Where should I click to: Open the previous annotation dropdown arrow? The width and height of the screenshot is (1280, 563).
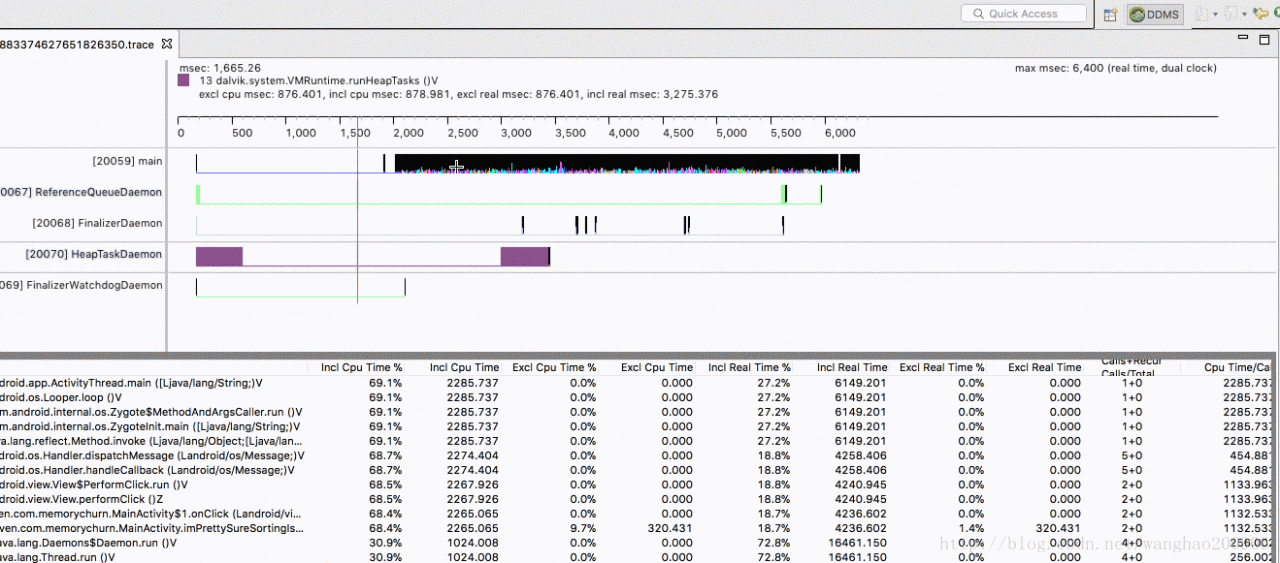tap(1244, 14)
